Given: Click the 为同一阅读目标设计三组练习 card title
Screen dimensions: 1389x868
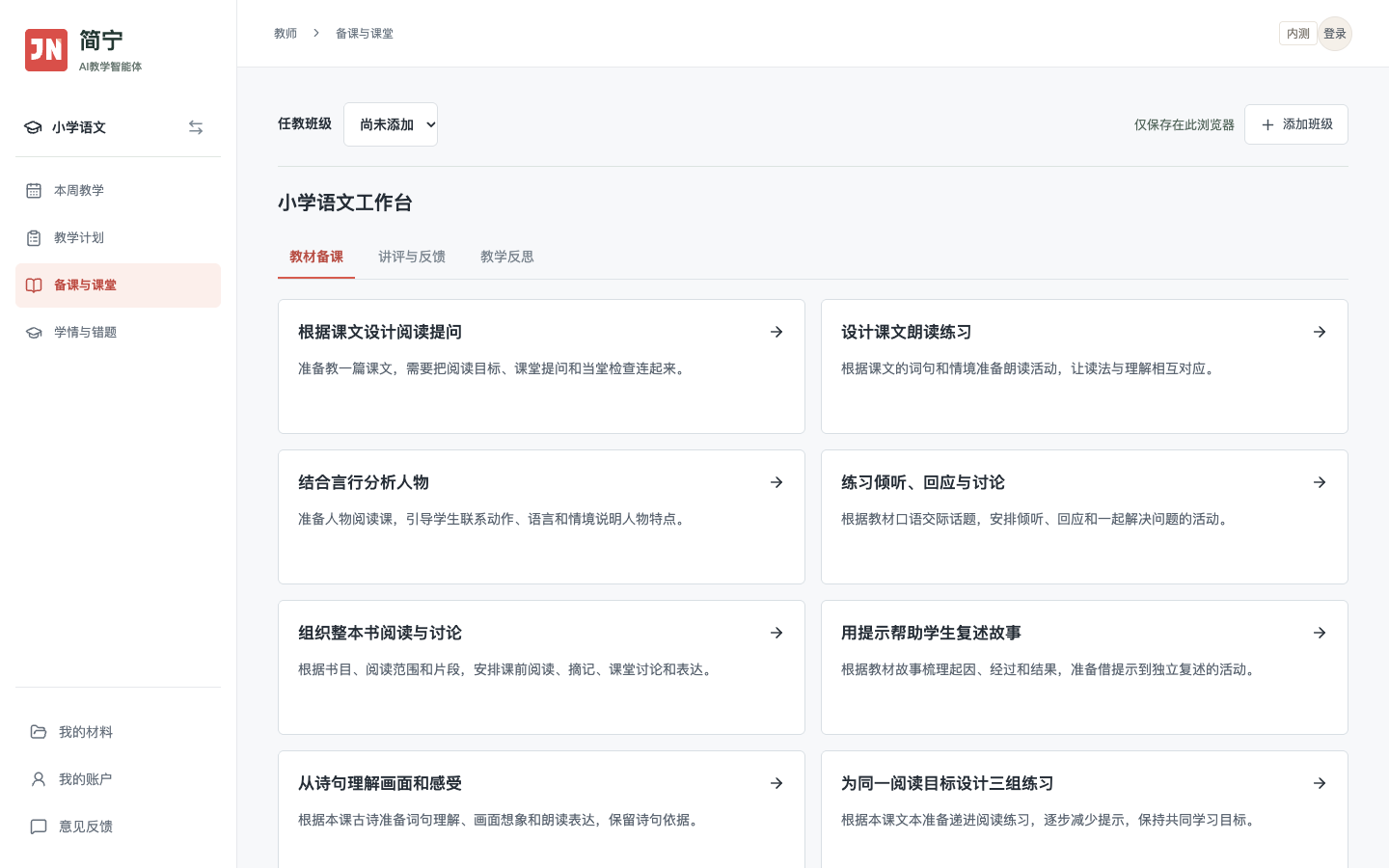Looking at the screenshot, I should (947, 783).
